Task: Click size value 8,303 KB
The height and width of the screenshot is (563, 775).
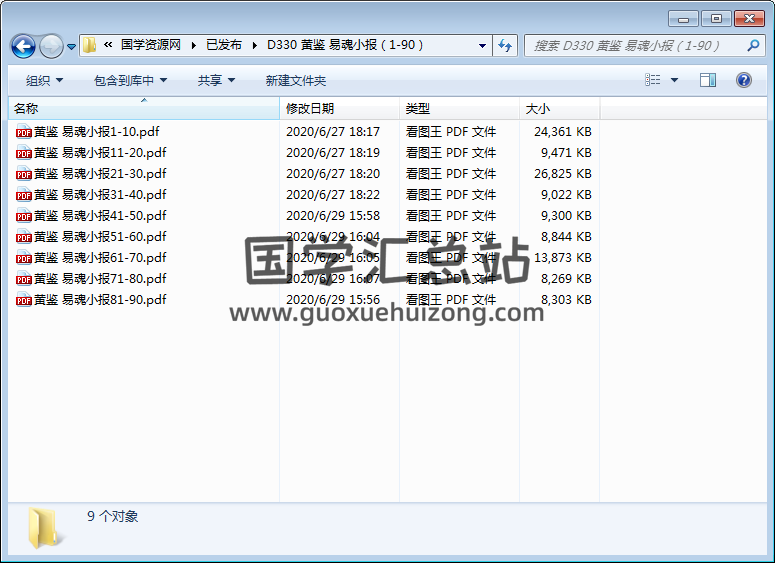Action: click(x=566, y=300)
